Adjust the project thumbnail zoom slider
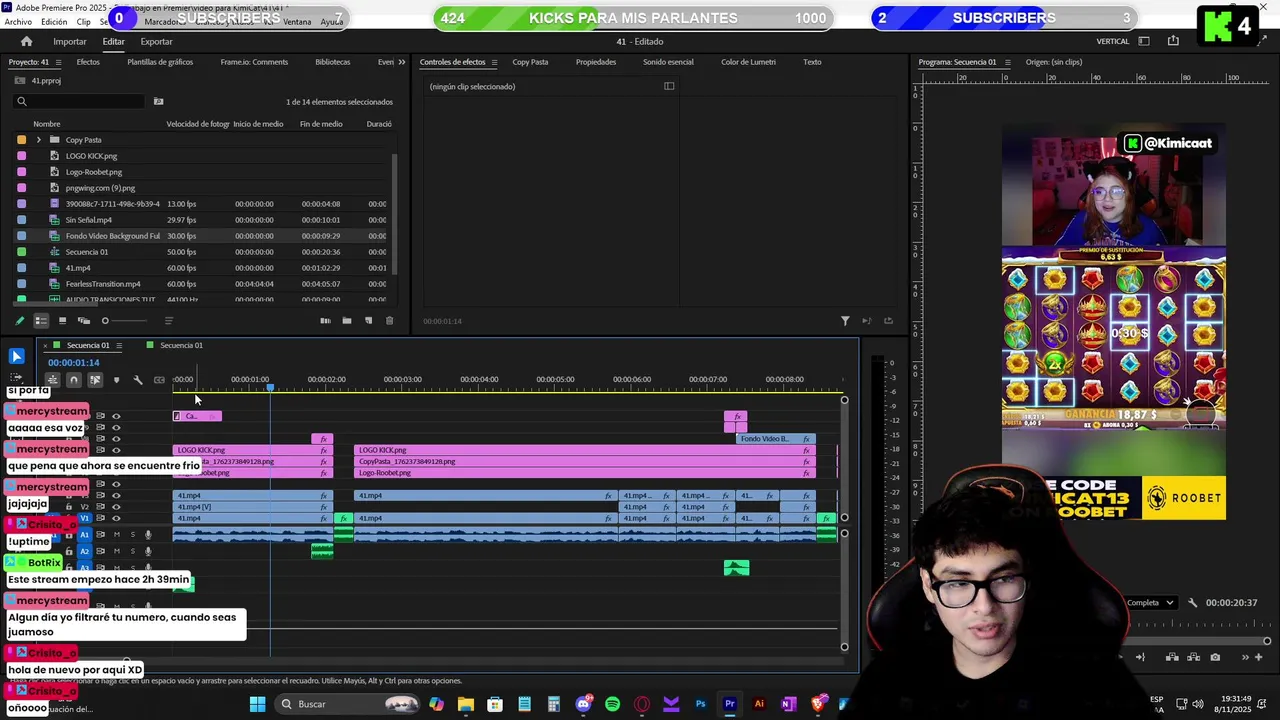Screen dimensions: 1280x720 coord(125,321)
